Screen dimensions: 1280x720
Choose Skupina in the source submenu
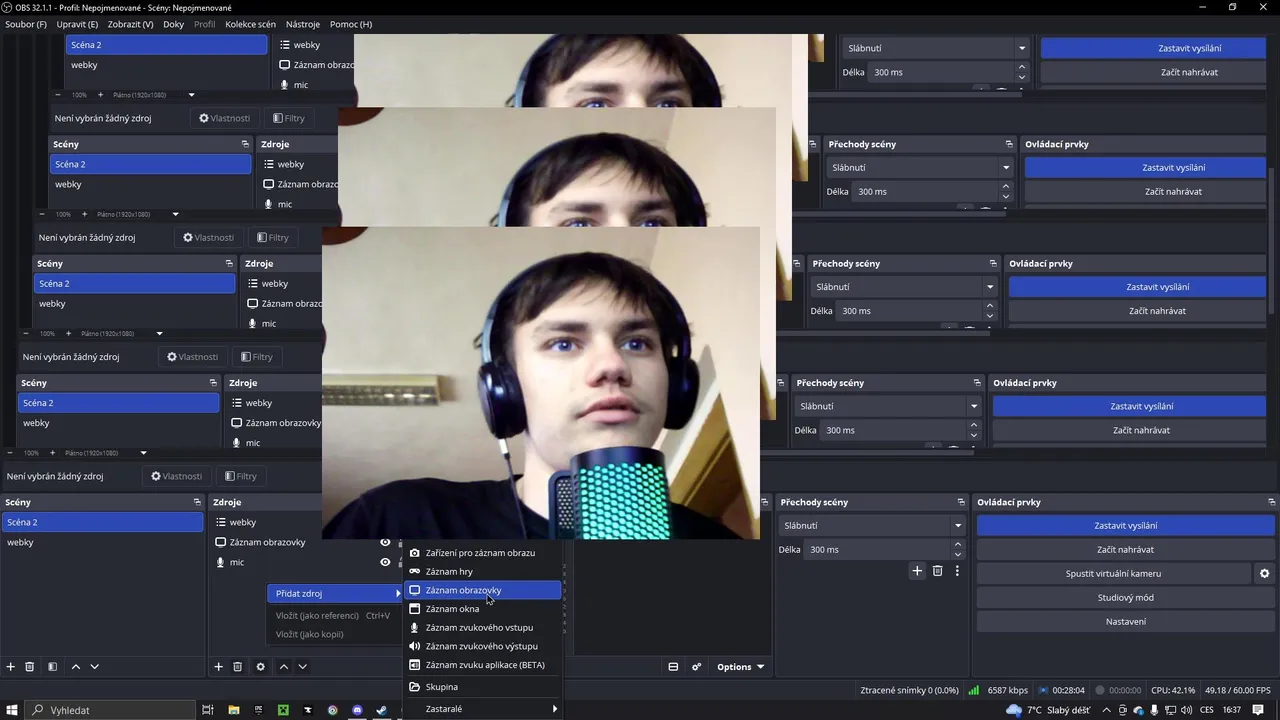483,687
